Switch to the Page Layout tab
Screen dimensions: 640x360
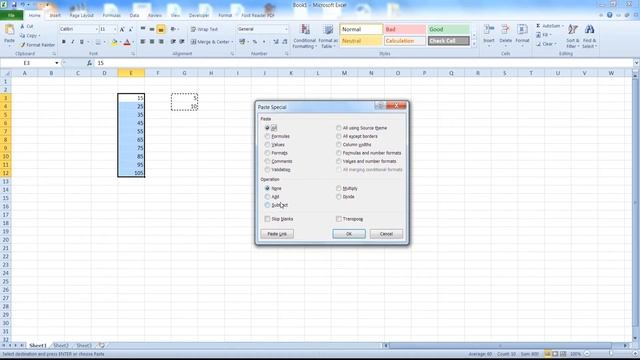click(x=82, y=16)
